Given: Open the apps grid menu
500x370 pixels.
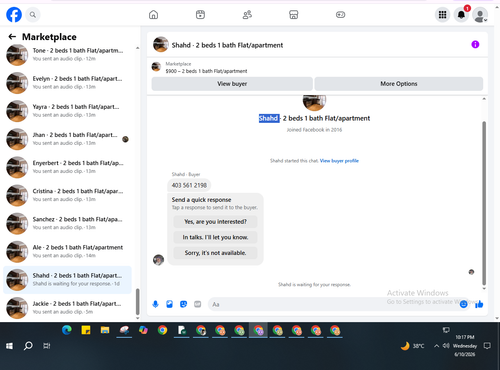Looking at the screenshot, I should pyautogui.click(x=442, y=15).
